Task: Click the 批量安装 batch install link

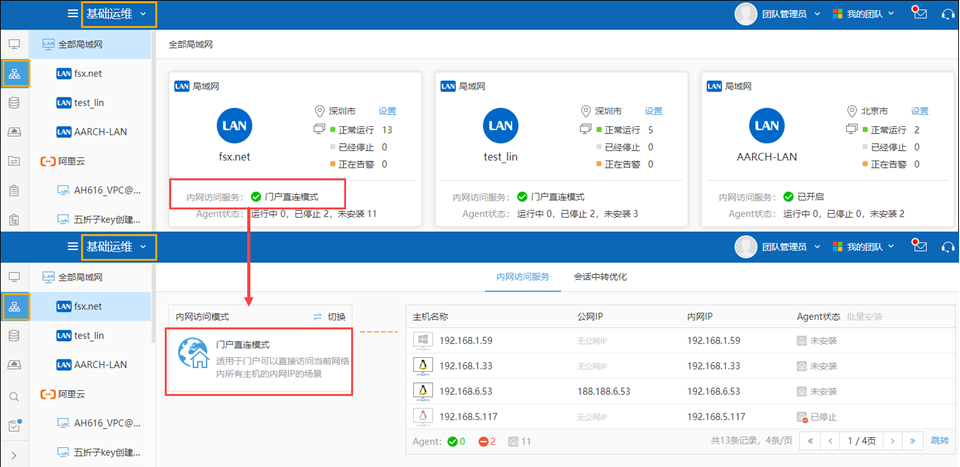Action: [x=863, y=316]
